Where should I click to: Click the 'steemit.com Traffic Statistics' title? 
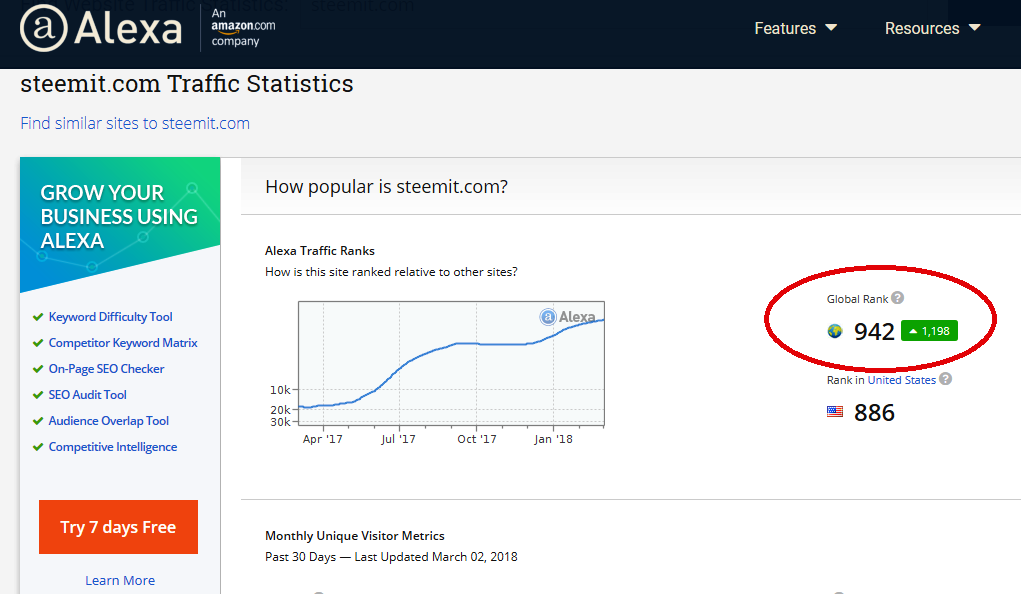(187, 84)
